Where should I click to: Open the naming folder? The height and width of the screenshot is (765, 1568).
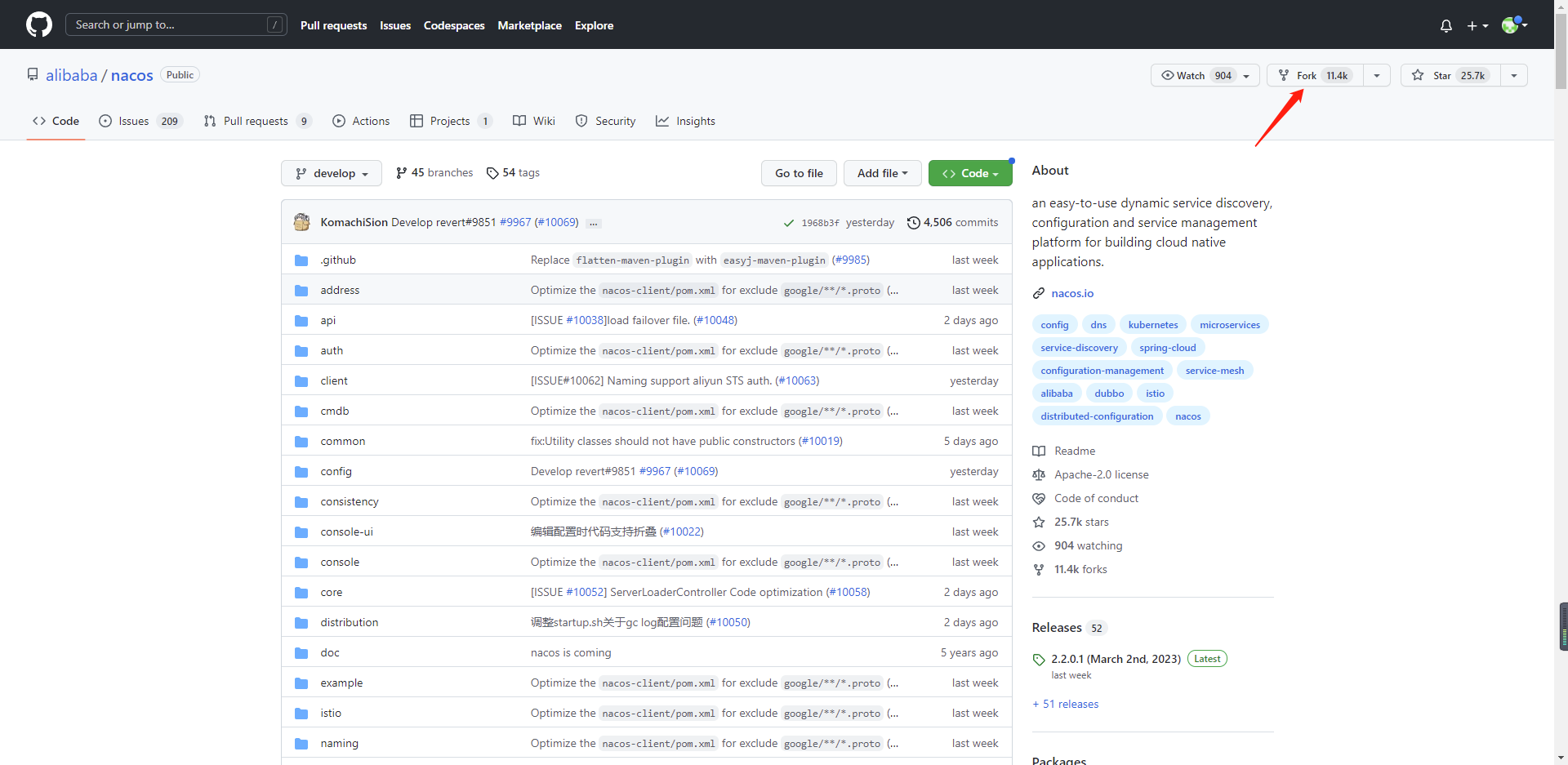[x=339, y=743]
